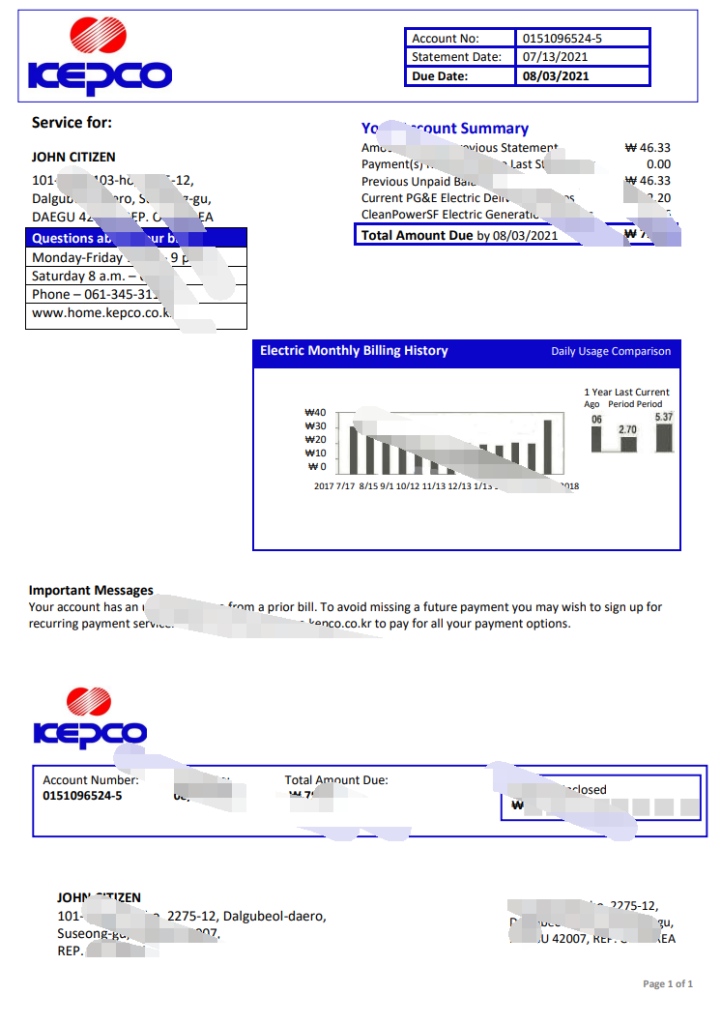Click the Monday-Friday hours row
721x1024 pixels.
pos(136,257)
